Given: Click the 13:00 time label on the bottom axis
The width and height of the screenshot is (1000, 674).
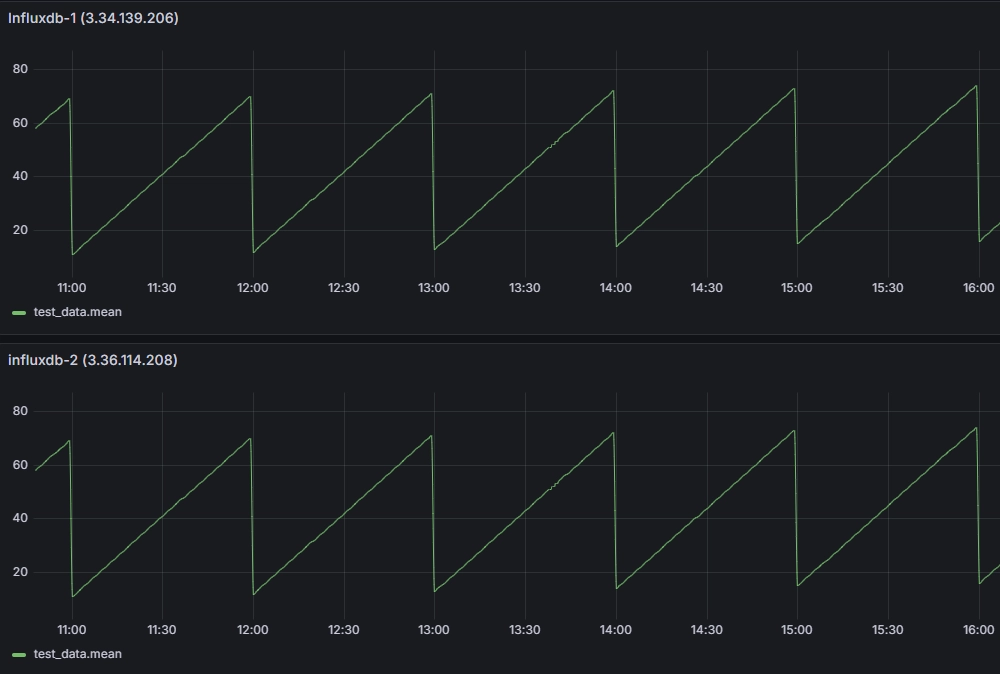Looking at the screenshot, I should (x=434, y=629).
